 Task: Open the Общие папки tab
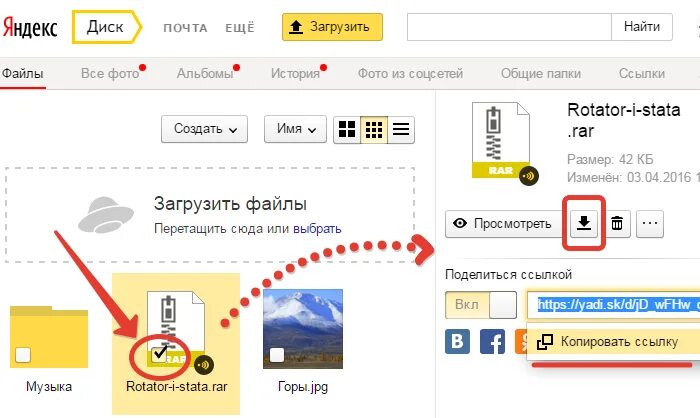(x=541, y=73)
